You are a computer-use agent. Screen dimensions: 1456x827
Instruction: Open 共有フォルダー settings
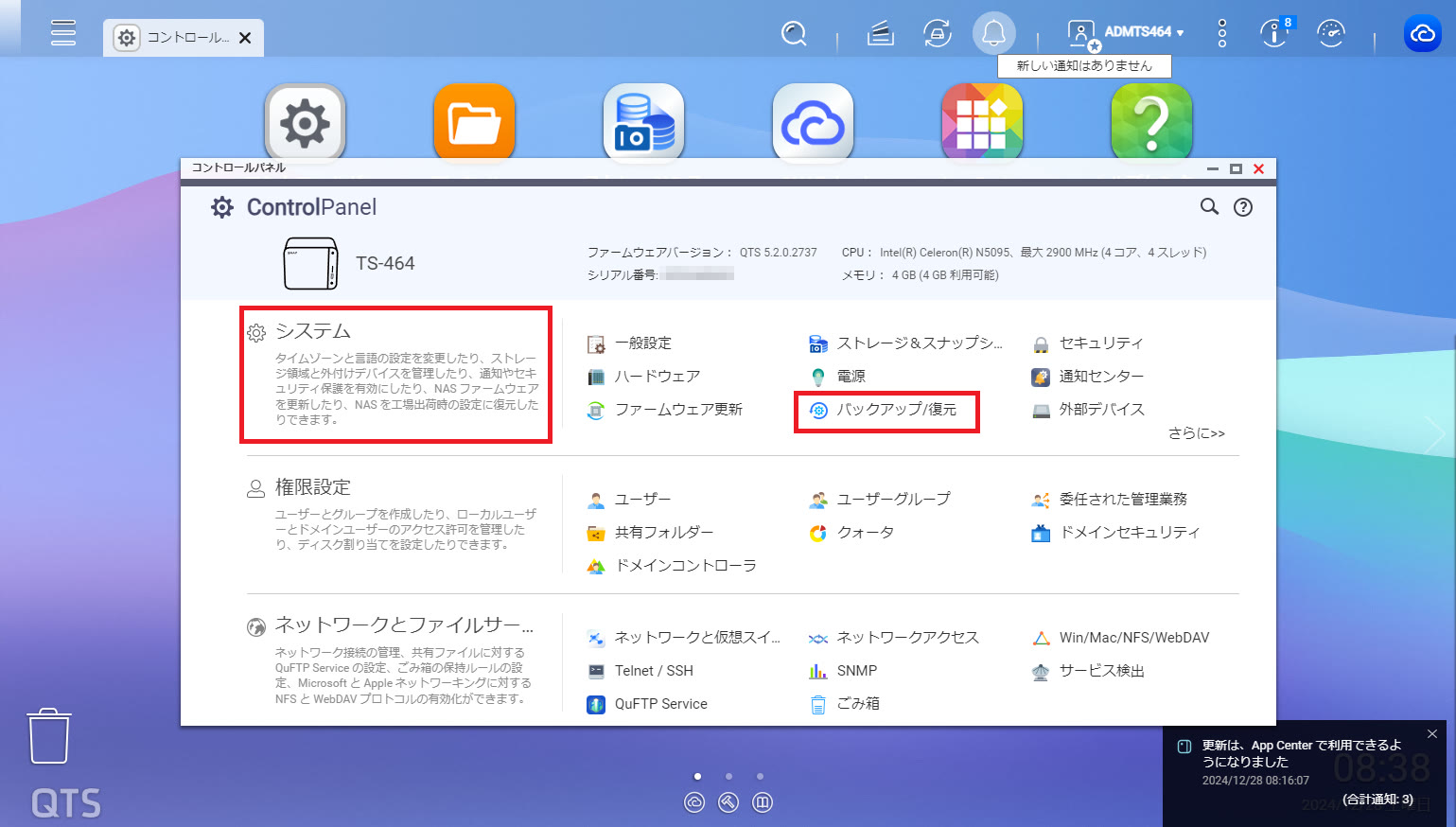tap(651, 533)
